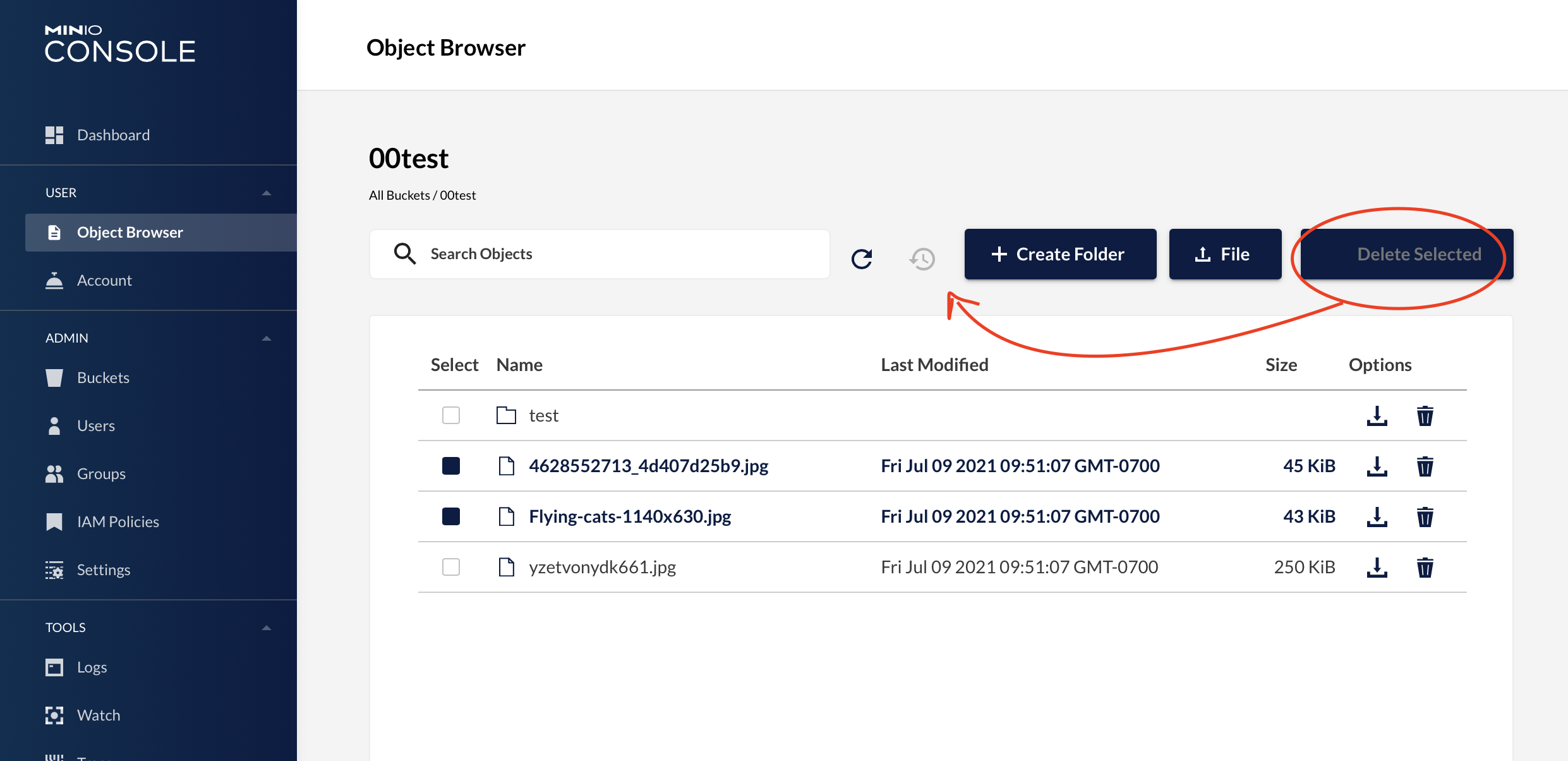
Task: Click the refresh objects icon
Action: (862, 259)
